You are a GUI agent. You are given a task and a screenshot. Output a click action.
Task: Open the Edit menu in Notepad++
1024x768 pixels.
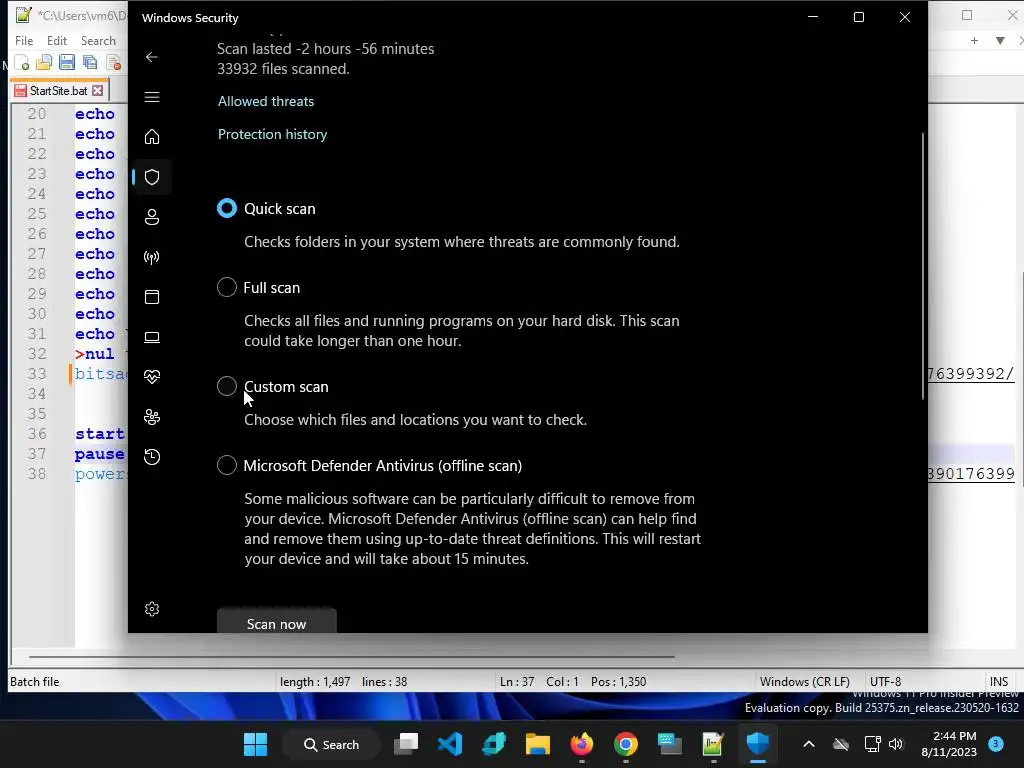click(x=57, y=40)
